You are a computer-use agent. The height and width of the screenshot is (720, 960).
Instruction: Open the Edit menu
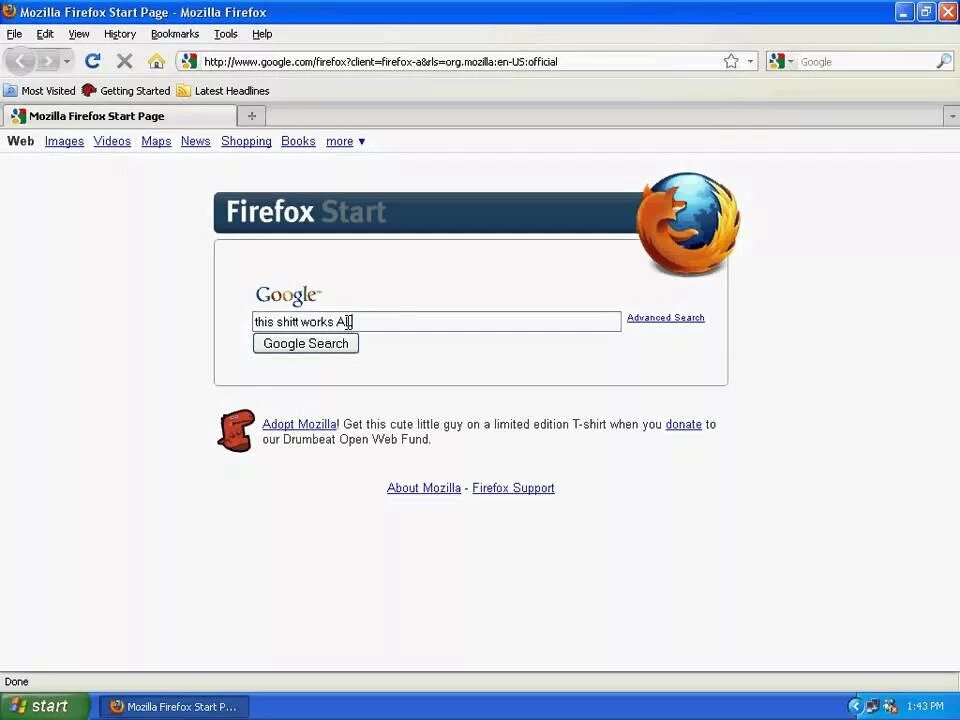[x=45, y=34]
